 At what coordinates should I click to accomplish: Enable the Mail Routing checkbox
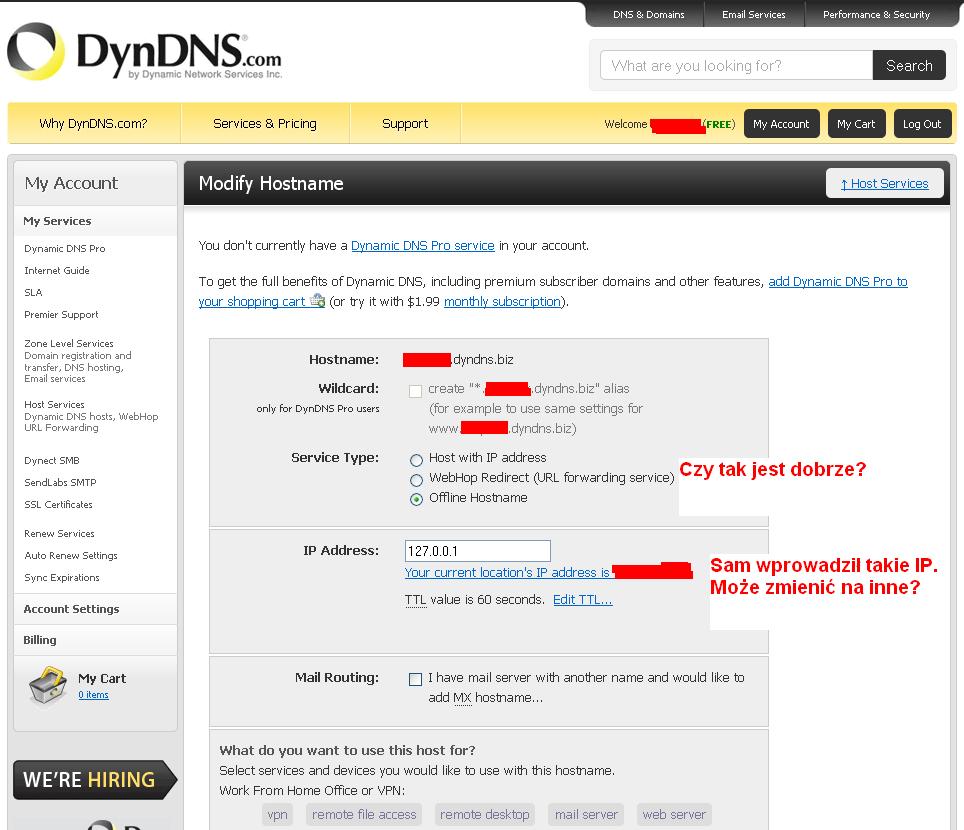pyautogui.click(x=416, y=679)
